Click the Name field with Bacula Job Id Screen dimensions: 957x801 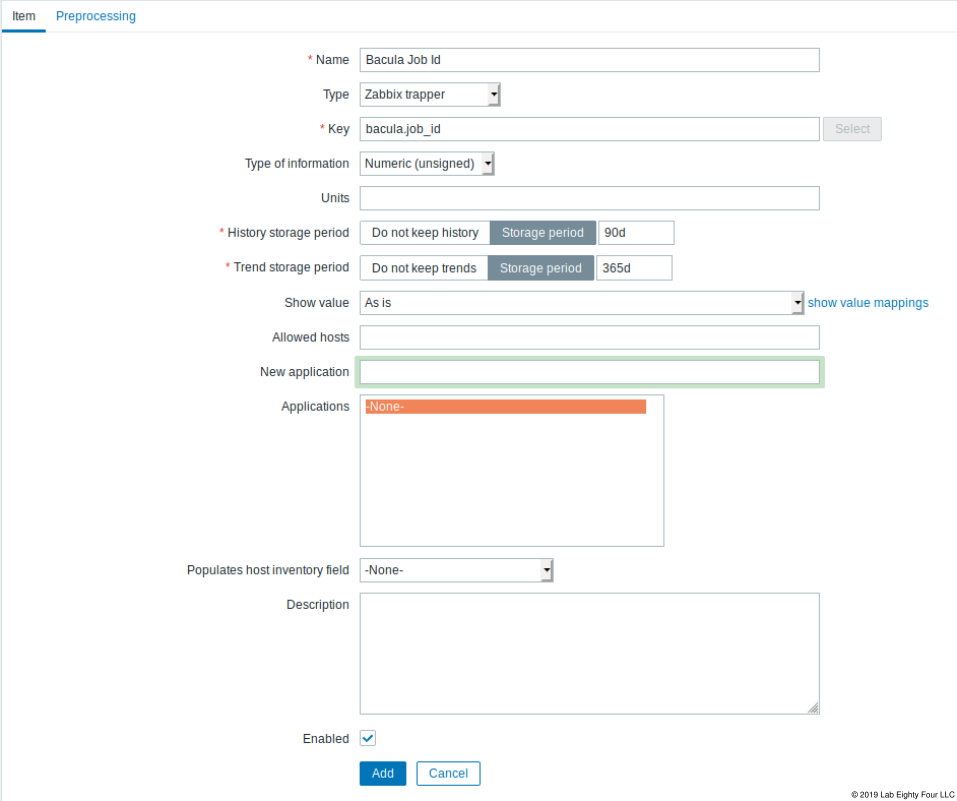click(x=589, y=60)
